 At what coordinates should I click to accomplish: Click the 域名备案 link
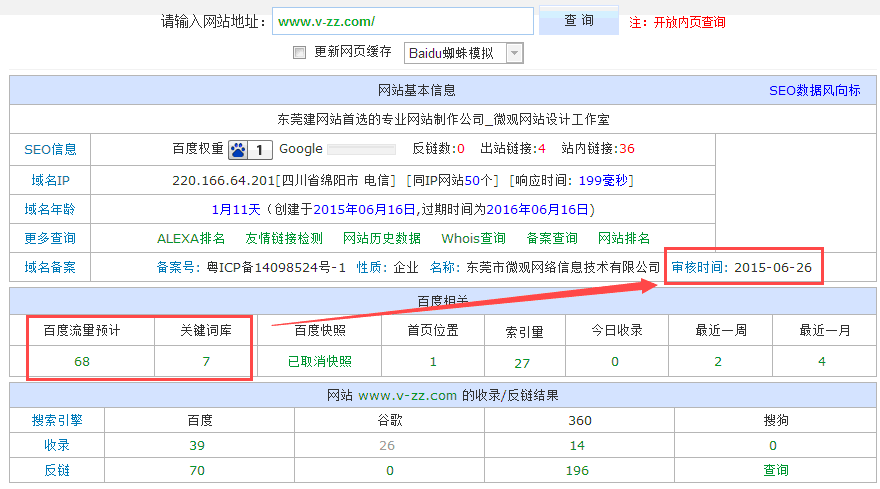(x=50, y=267)
